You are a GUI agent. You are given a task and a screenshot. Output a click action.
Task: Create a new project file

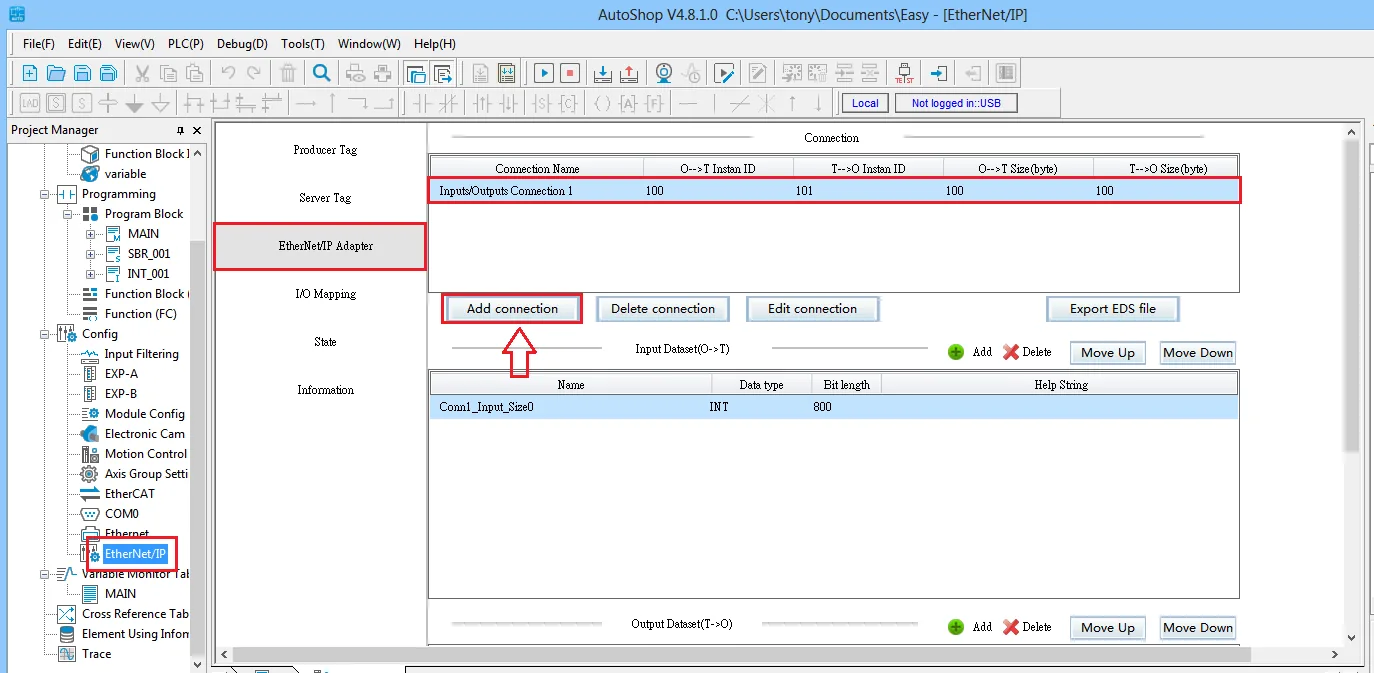point(30,73)
